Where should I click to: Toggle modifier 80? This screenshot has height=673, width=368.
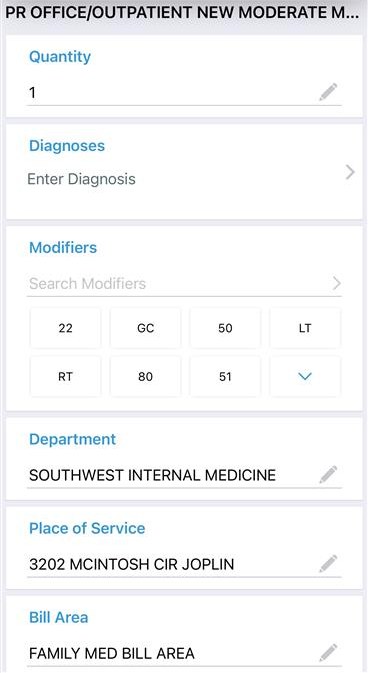[145, 377]
